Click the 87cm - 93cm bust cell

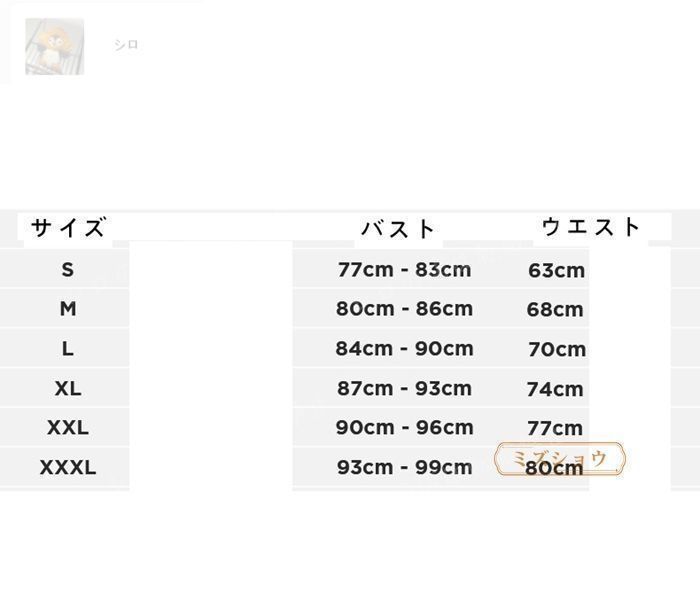pos(404,388)
